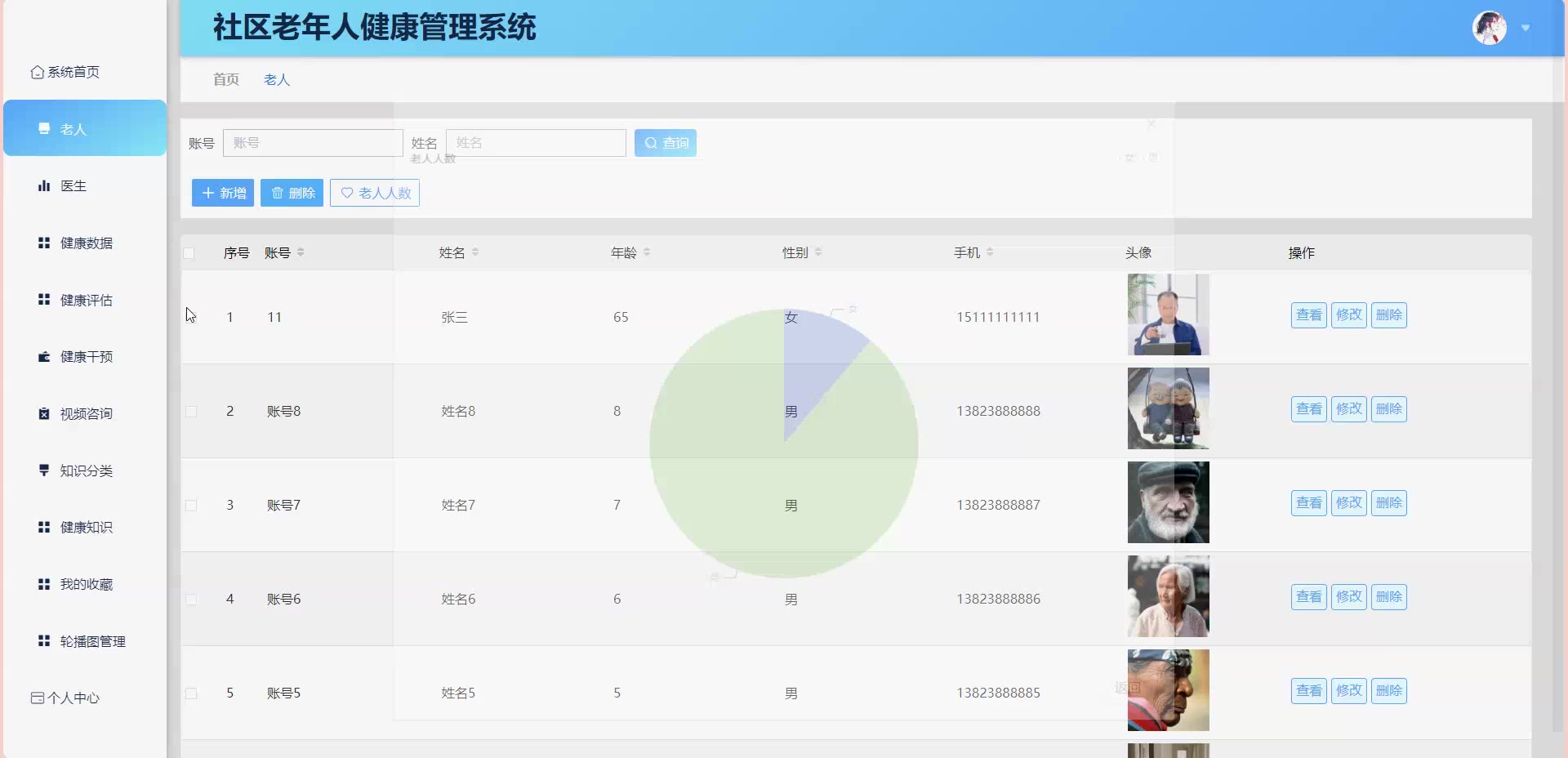
Task: Click the icon beside 知识分类
Action: [x=44, y=470]
